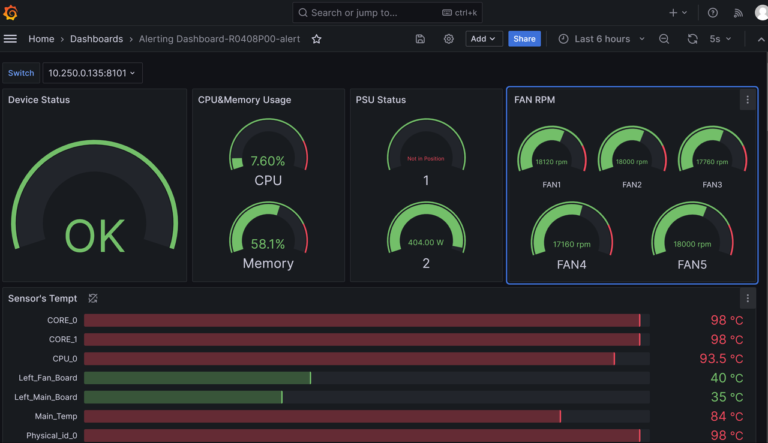Expand the new item plus menu arrow

pyautogui.click(x=685, y=13)
